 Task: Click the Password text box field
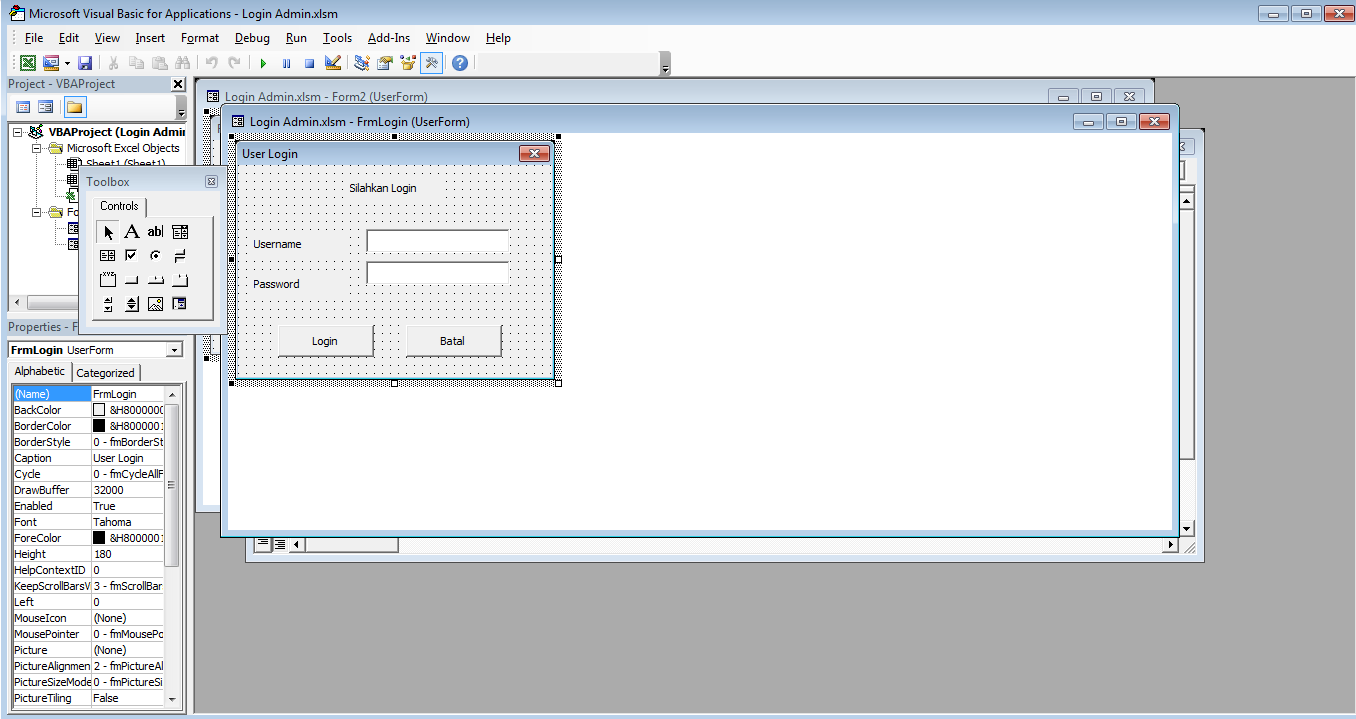(438, 273)
